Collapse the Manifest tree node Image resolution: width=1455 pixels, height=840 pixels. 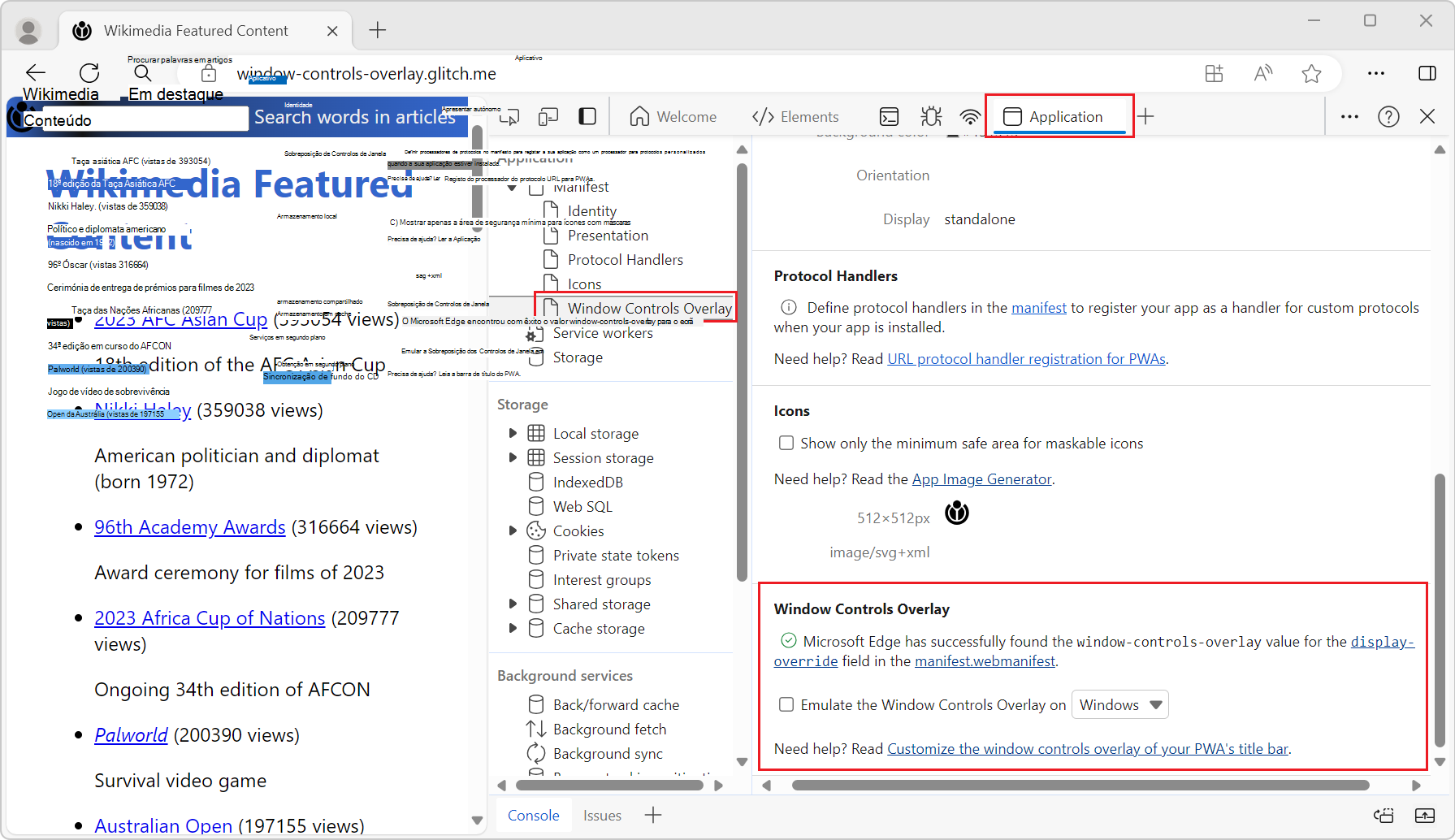coord(512,188)
